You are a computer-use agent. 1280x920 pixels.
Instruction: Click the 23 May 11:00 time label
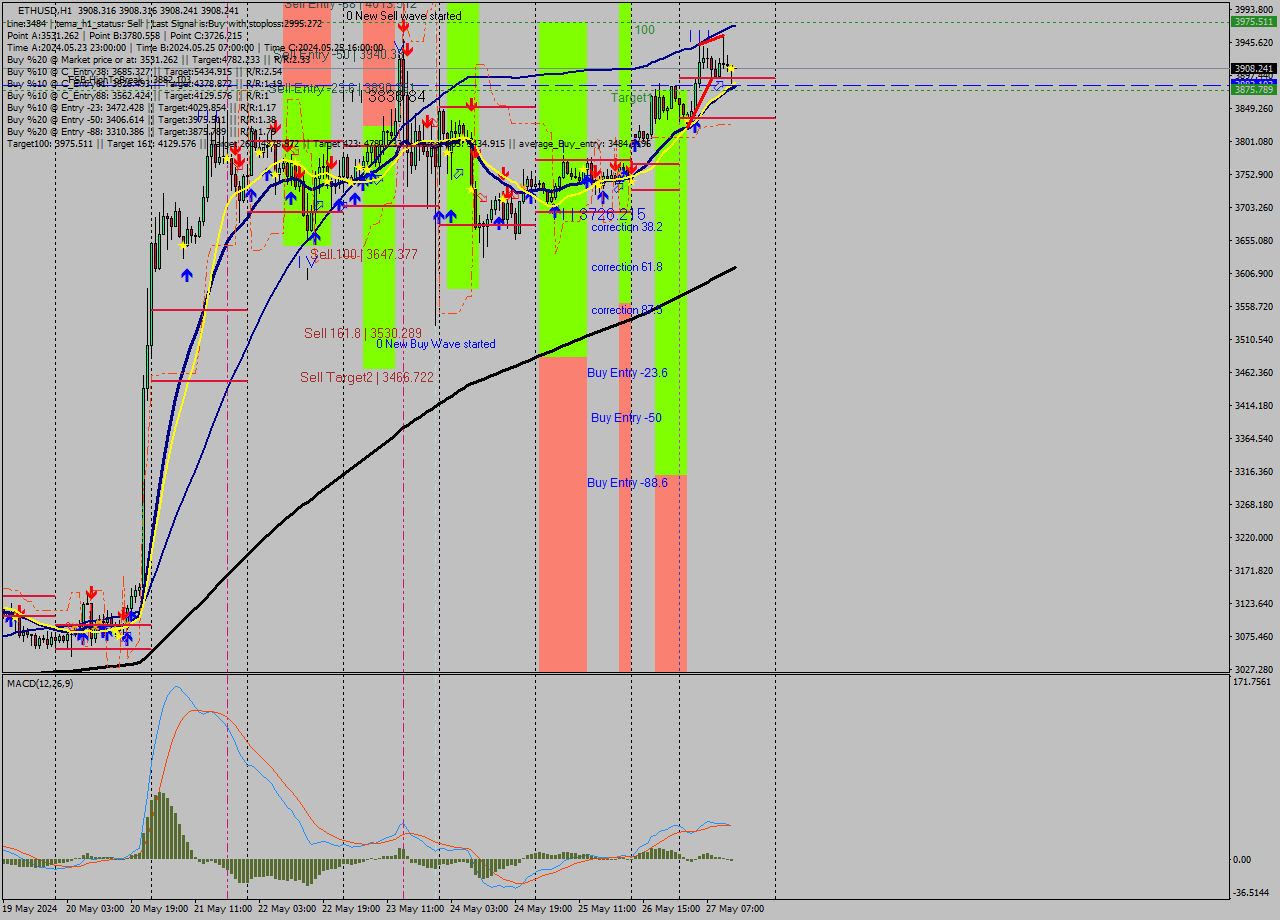click(x=415, y=909)
